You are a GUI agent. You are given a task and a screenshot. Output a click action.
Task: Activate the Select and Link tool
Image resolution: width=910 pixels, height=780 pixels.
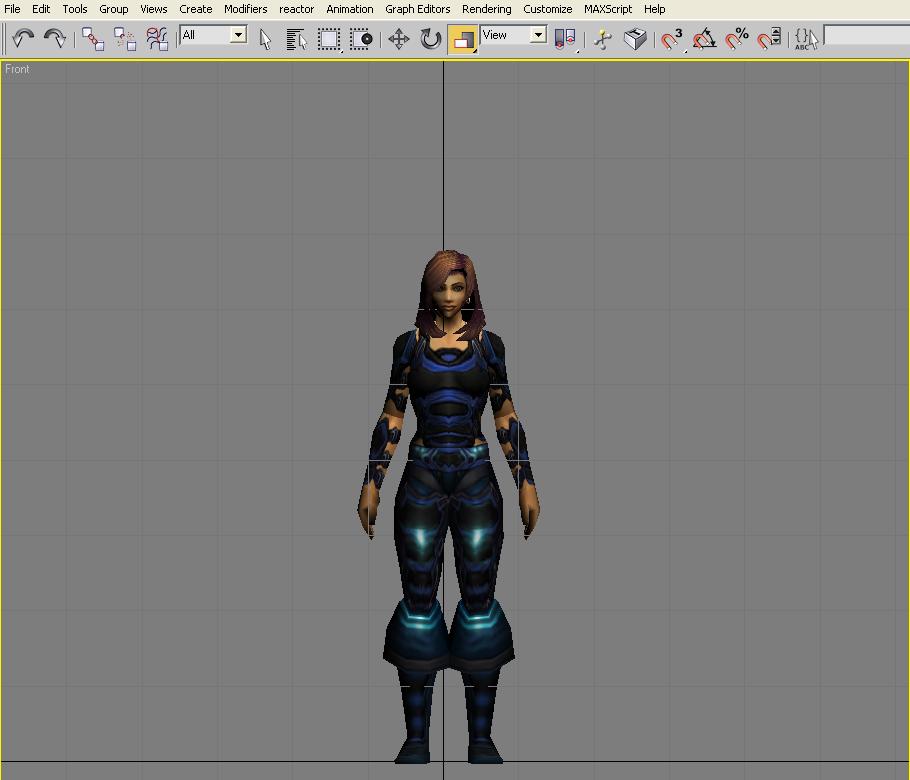tap(92, 39)
